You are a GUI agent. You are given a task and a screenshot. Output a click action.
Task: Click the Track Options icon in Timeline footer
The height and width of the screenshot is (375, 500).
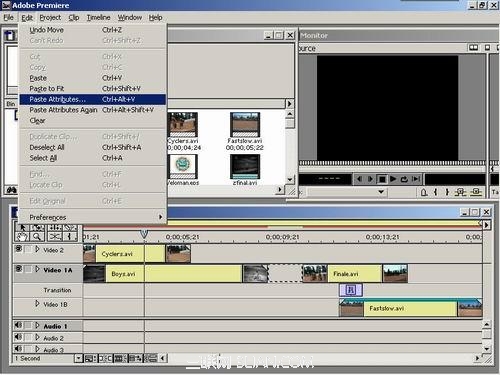tap(90, 359)
